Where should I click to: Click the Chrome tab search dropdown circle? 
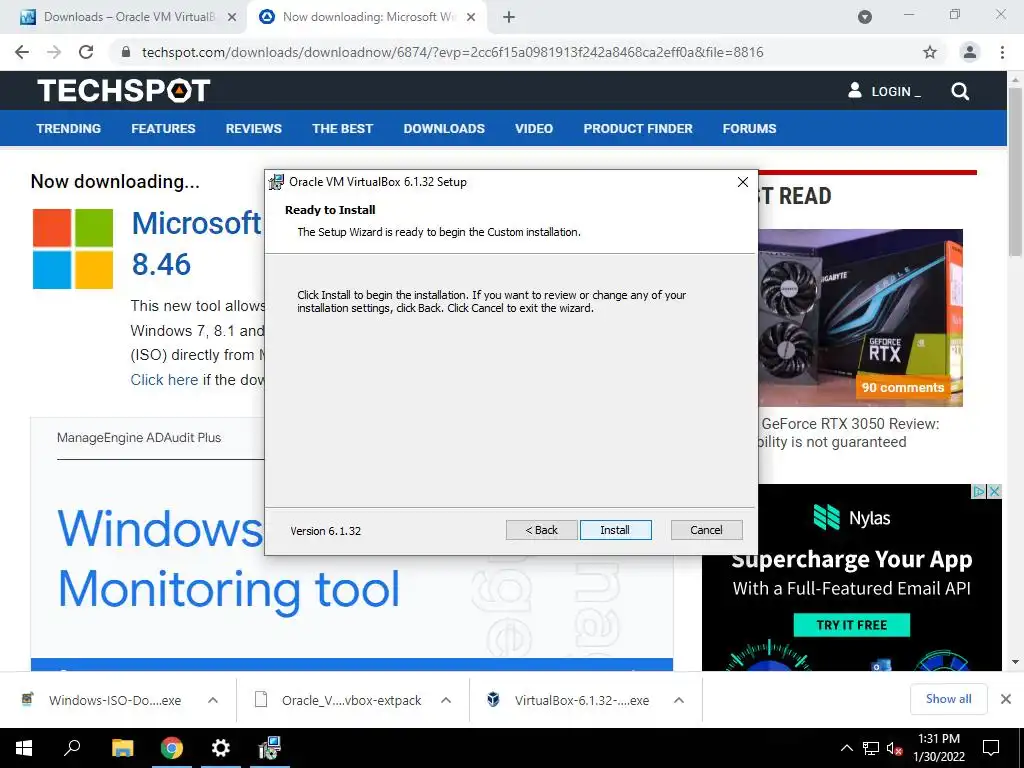tap(865, 17)
